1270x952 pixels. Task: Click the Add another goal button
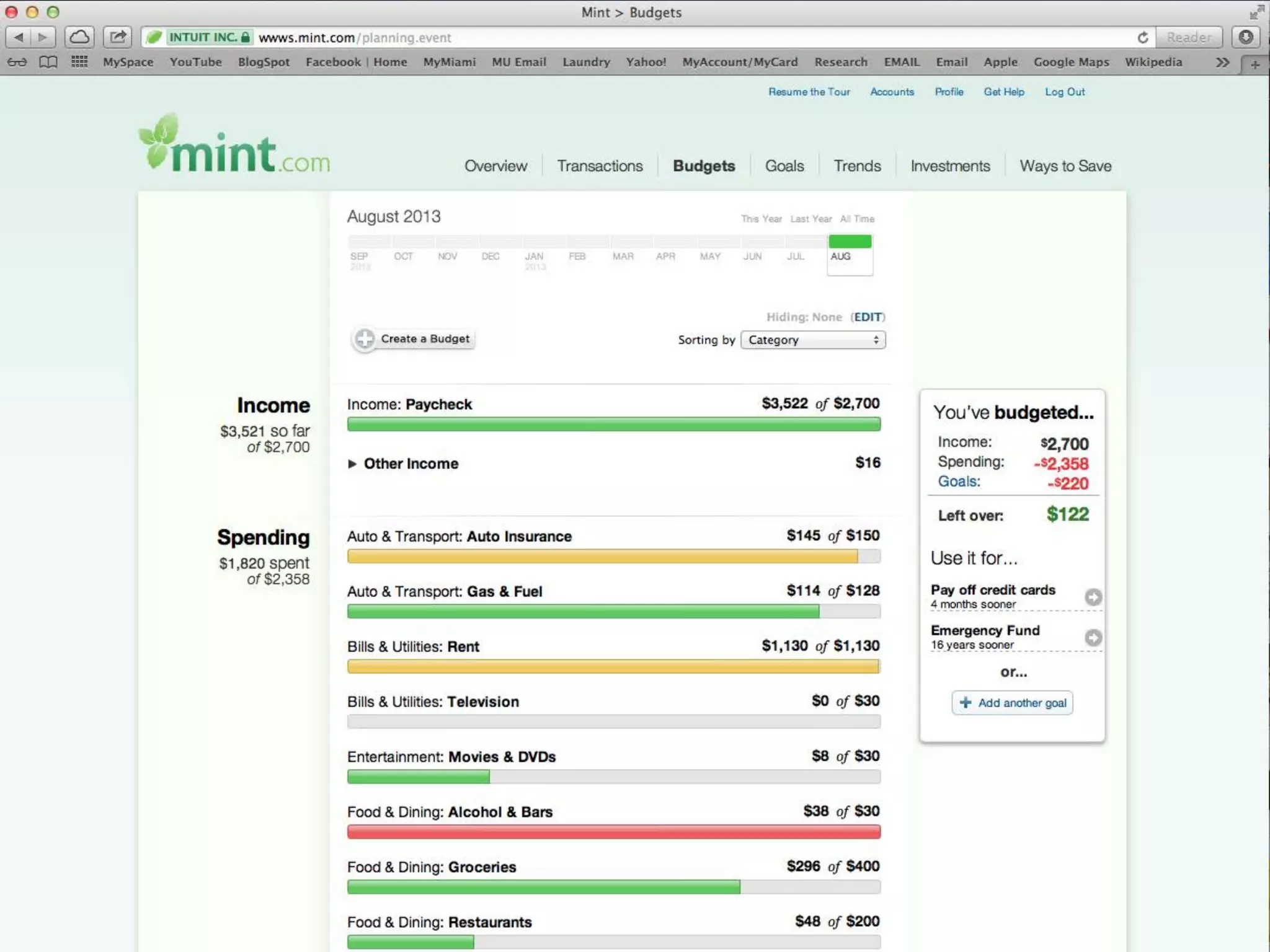pyautogui.click(x=1012, y=703)
